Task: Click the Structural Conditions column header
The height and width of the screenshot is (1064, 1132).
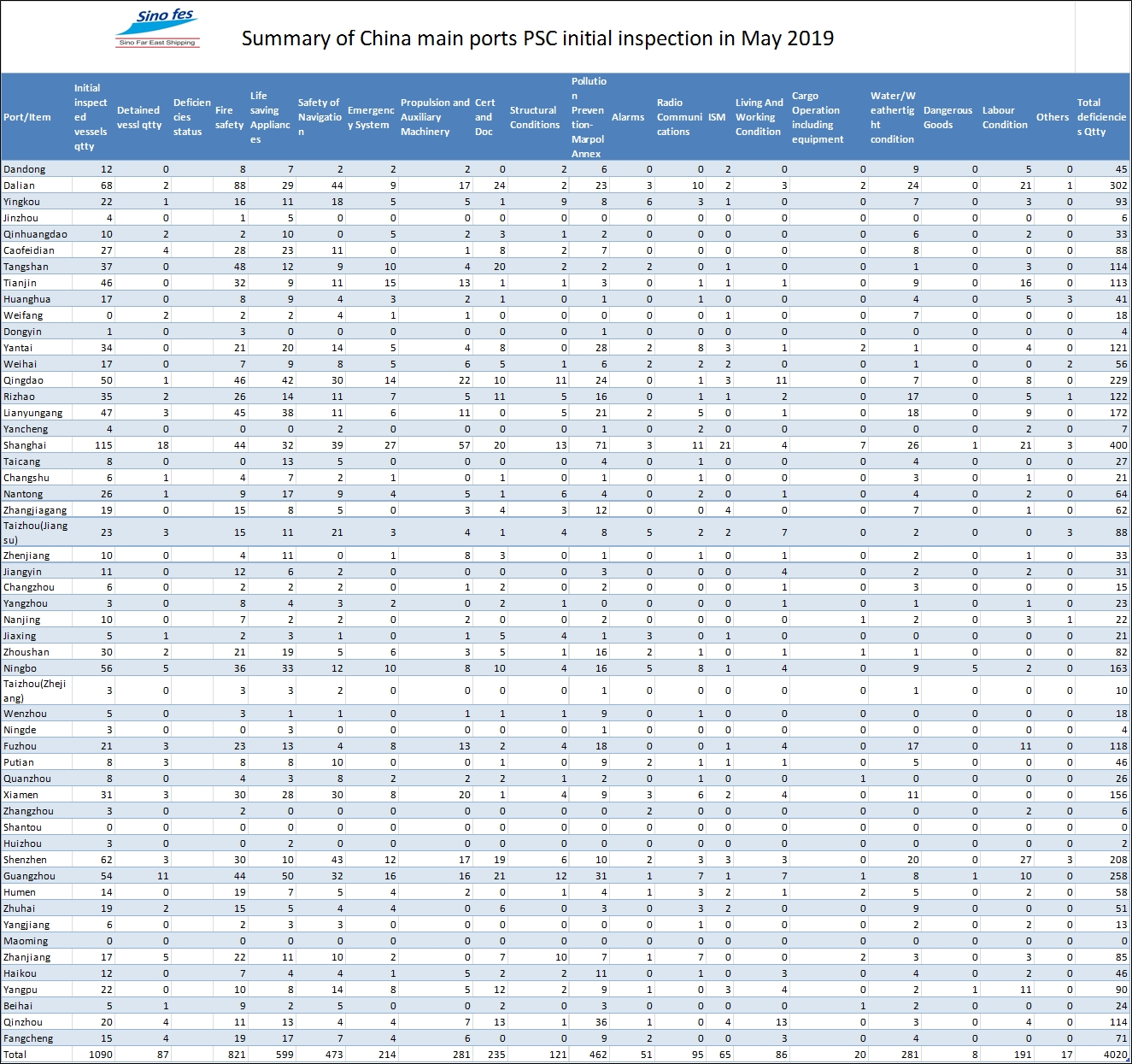Action: (535, 117)
